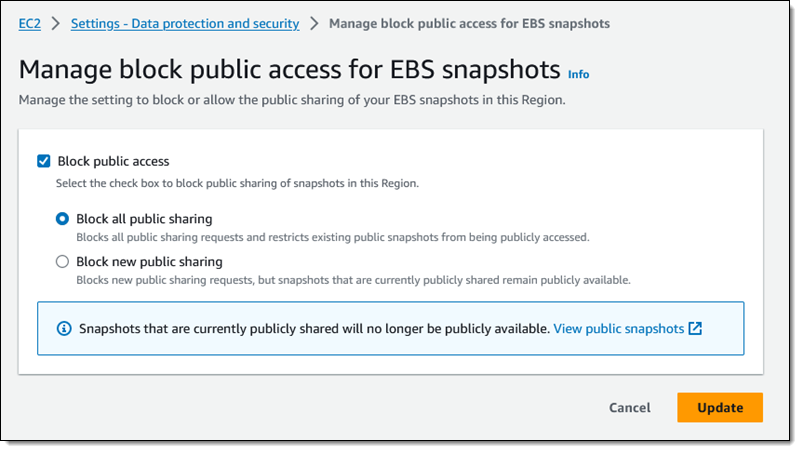Click the "Block new public sharing" label text
Viewport: 800px width, 451px height.
[x=149, y=262]
